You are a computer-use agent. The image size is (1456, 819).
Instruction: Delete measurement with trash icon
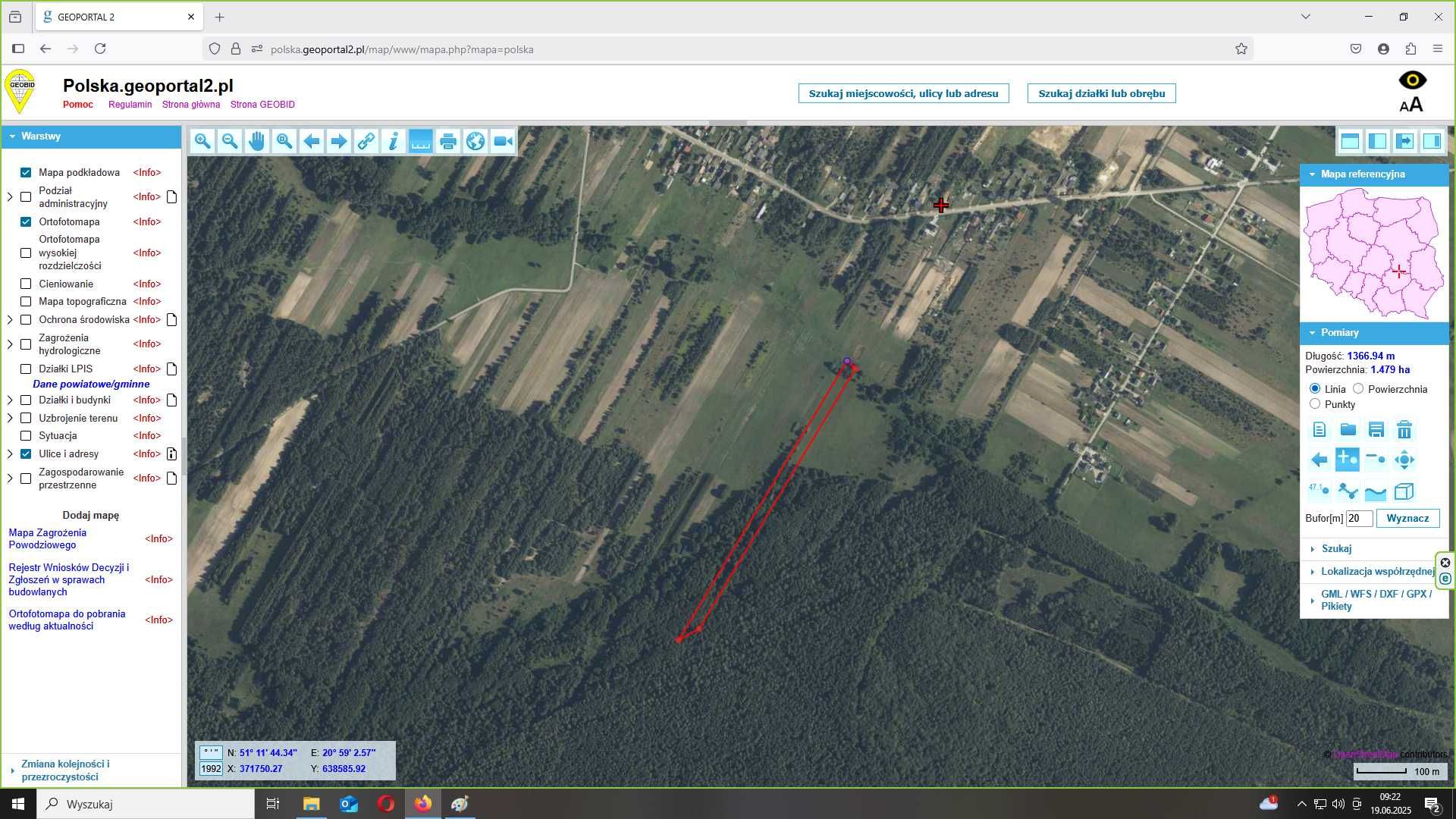click(x=1404, y=430)
